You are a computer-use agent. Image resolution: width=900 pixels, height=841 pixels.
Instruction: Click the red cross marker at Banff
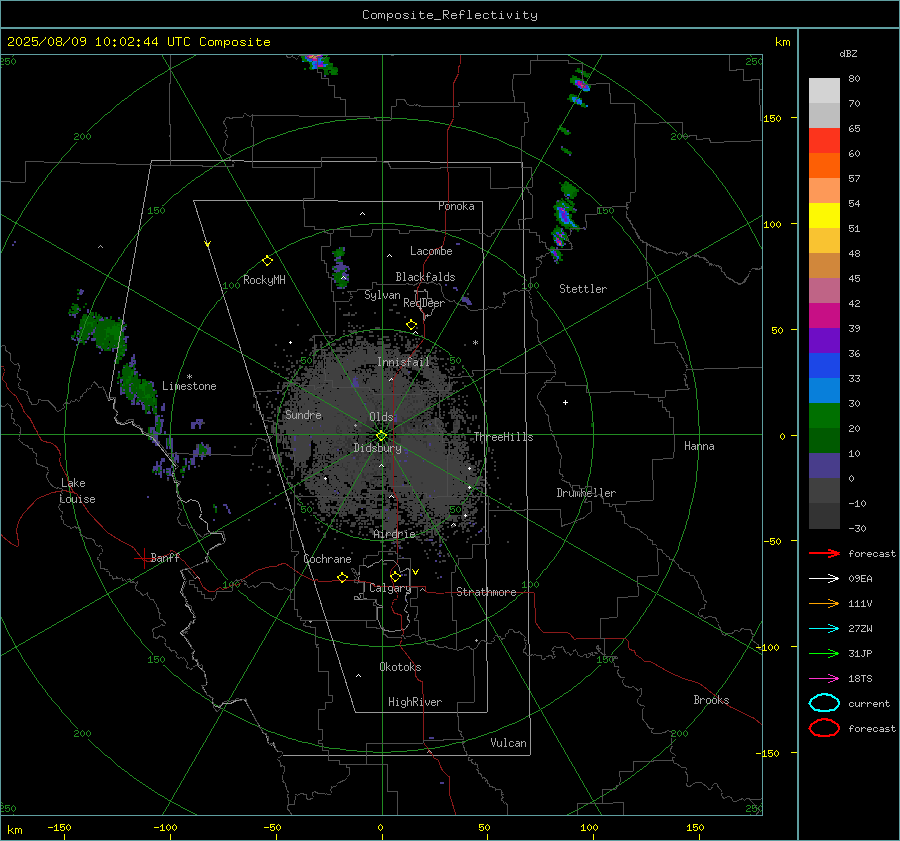point(143,558)
